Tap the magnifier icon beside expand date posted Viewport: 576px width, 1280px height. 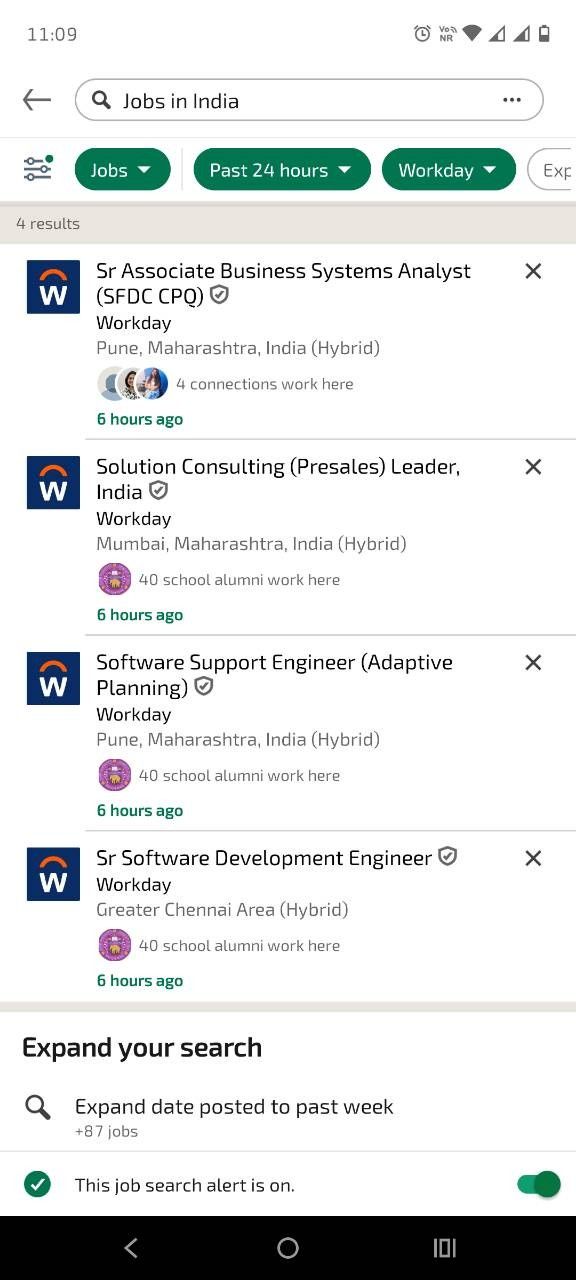pos(38,1107)
